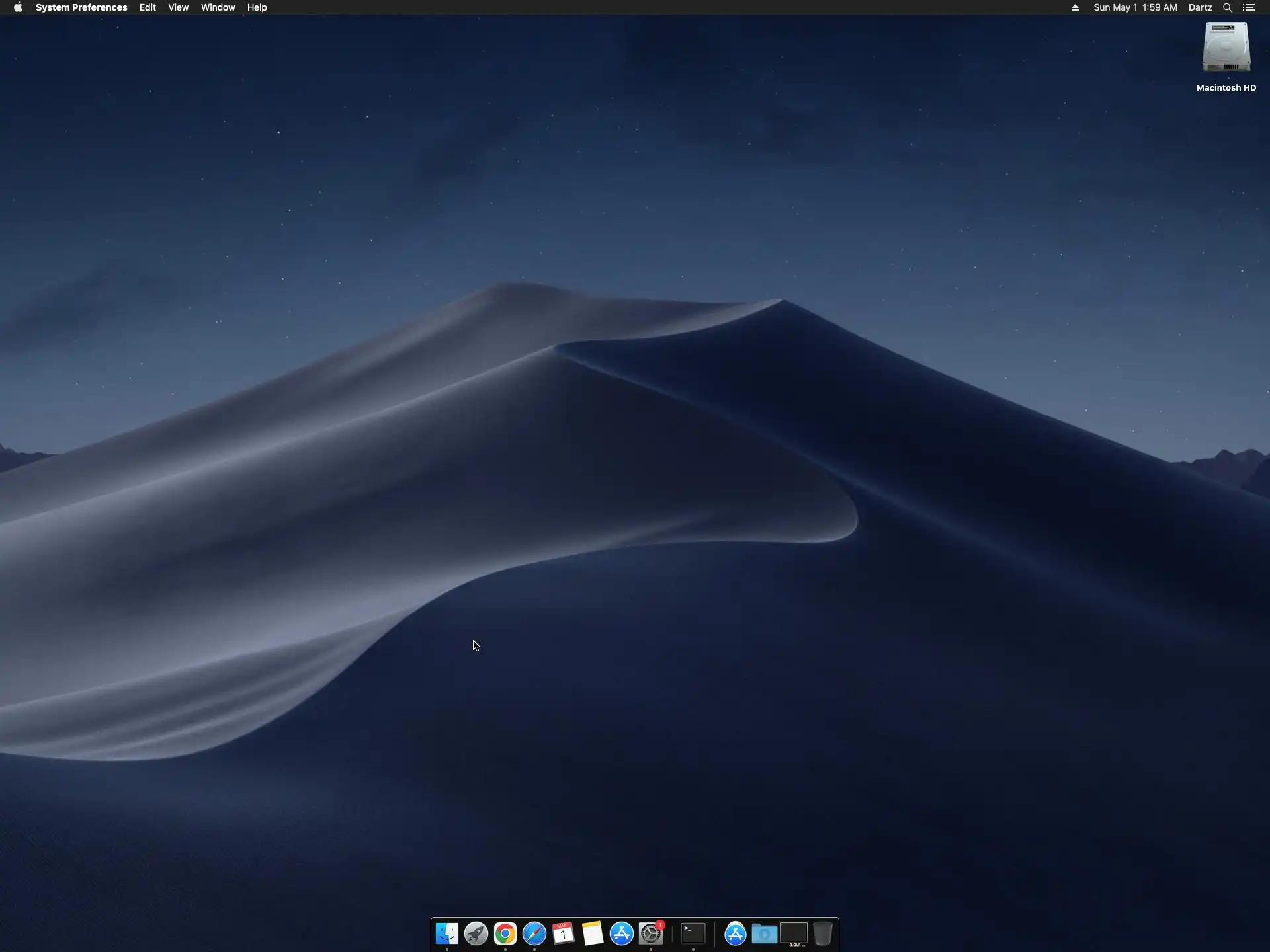Image resolution: width=1270 pixels, height=952 pixels.
Task: Open Finder from the Dock
Action: click(447, 933)
